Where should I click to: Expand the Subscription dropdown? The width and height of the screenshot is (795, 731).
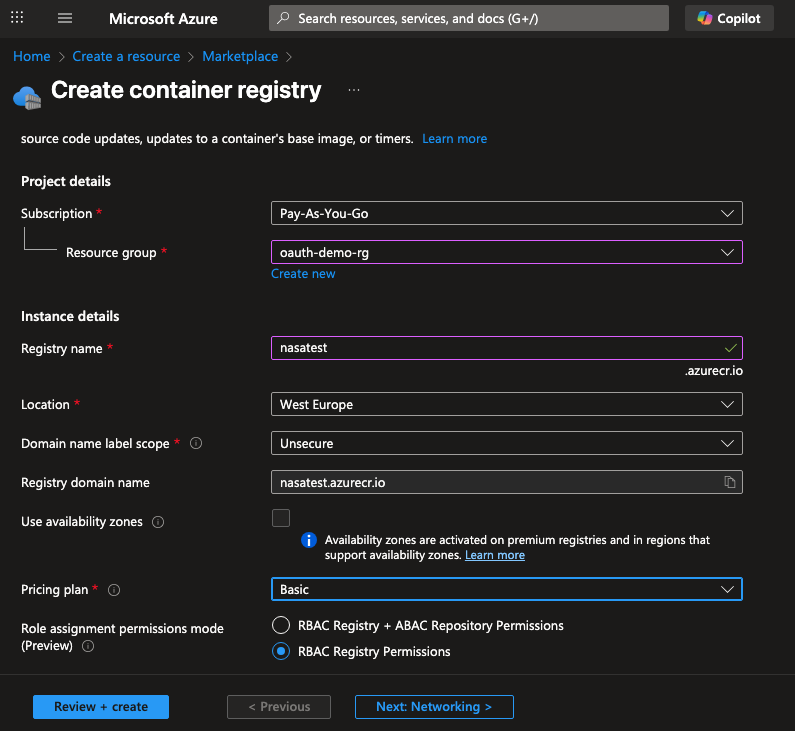click(506, 213)
